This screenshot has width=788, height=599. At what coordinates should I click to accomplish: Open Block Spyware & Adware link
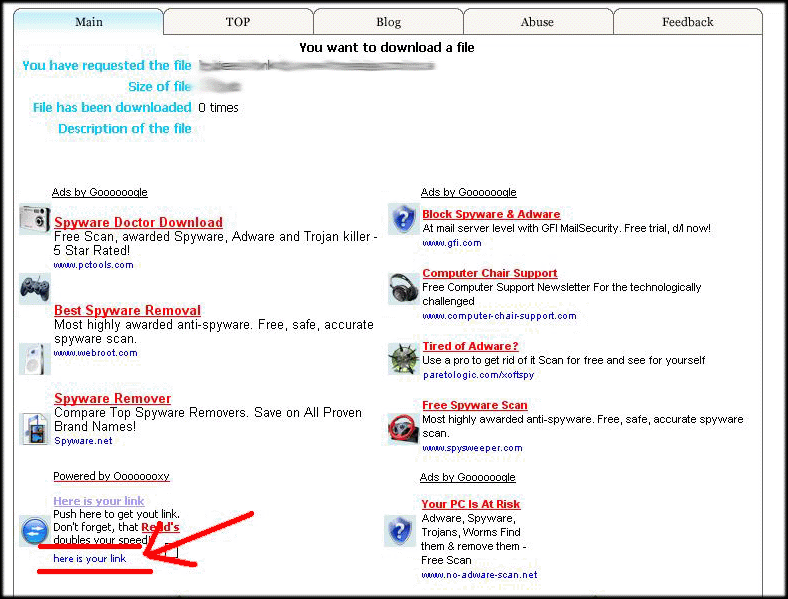pos(491,215)
